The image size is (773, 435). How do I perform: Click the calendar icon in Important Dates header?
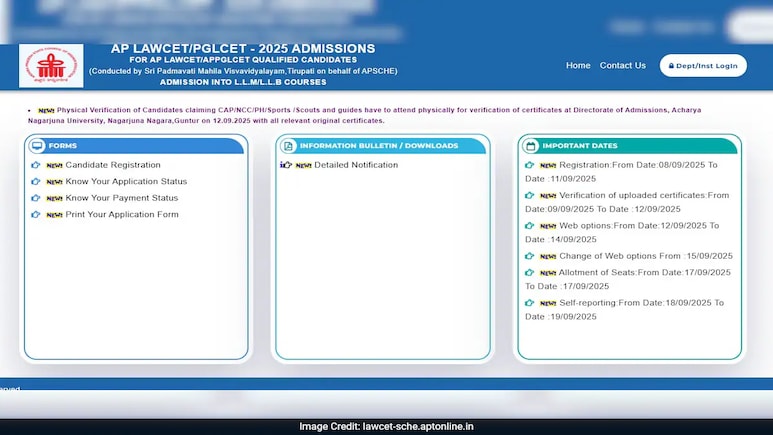tap(530, 146)
